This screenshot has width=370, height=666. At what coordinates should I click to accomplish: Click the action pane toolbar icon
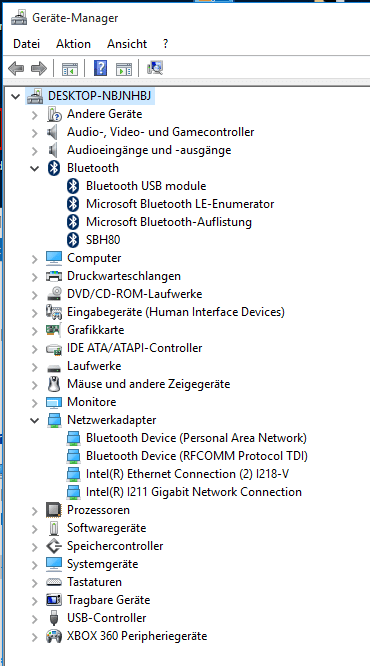click(x=124, y=68)
